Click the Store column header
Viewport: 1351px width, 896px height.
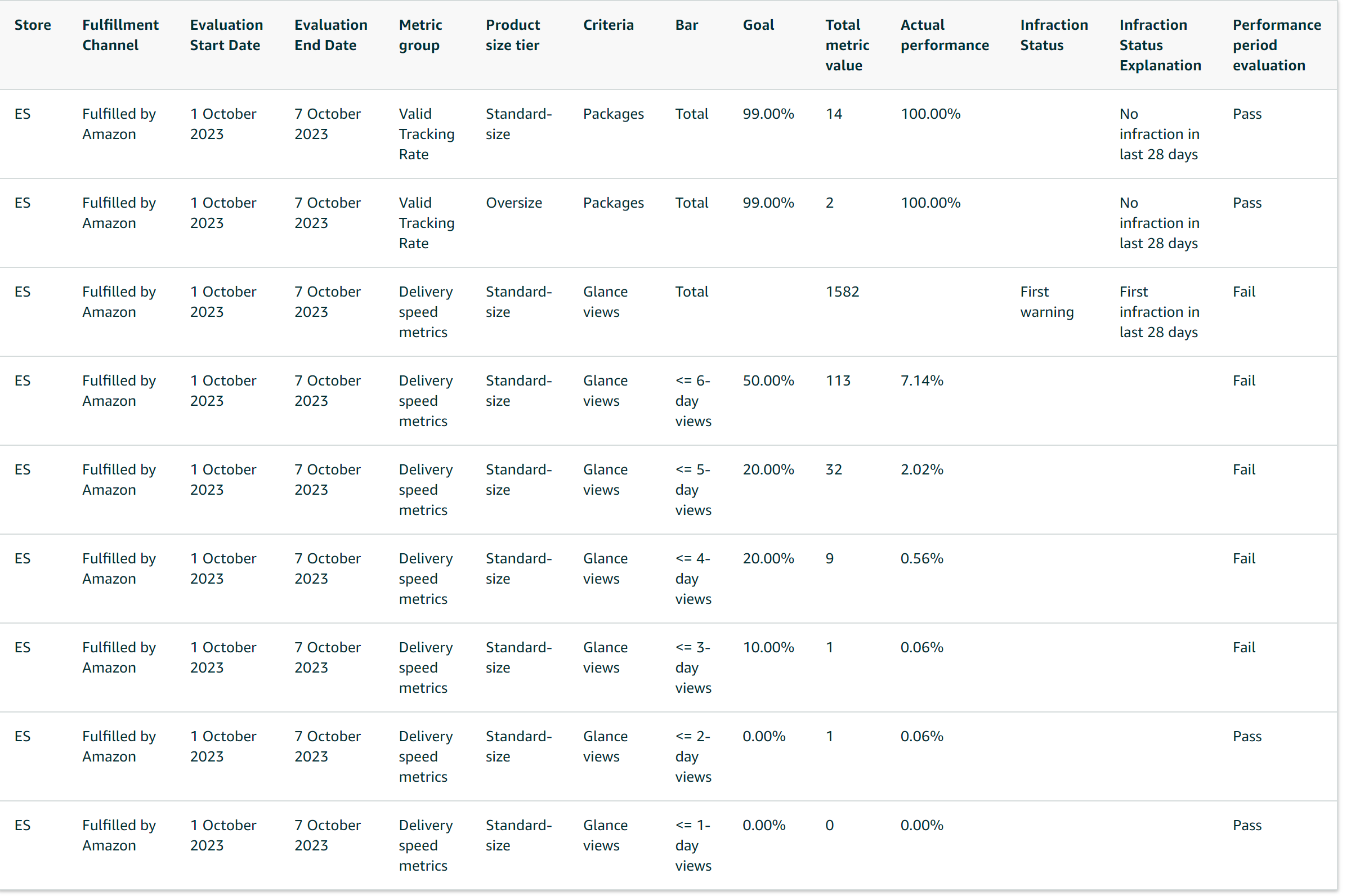(33, 25)
